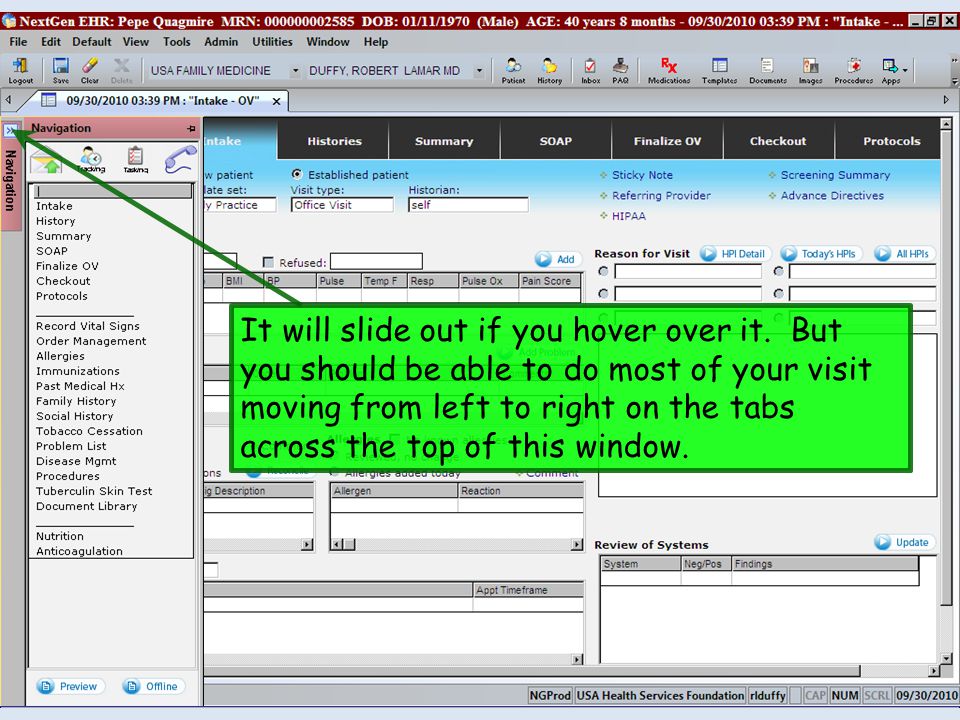Select first right-column Reason for Visit radio
Image resolution: width=960 pixels, height=720 pixels.
(x=778, y=271)
